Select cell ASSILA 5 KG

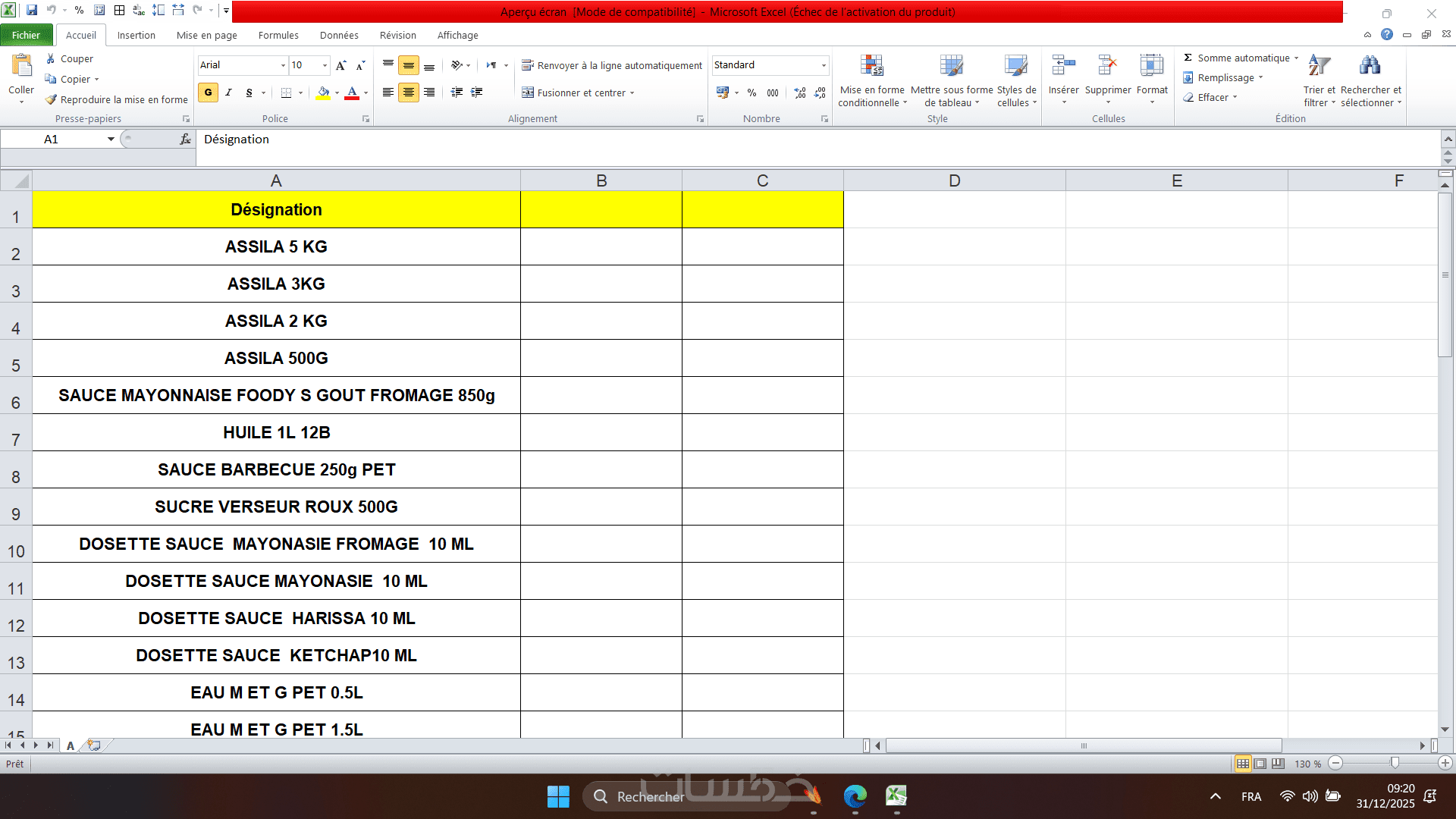276,247
